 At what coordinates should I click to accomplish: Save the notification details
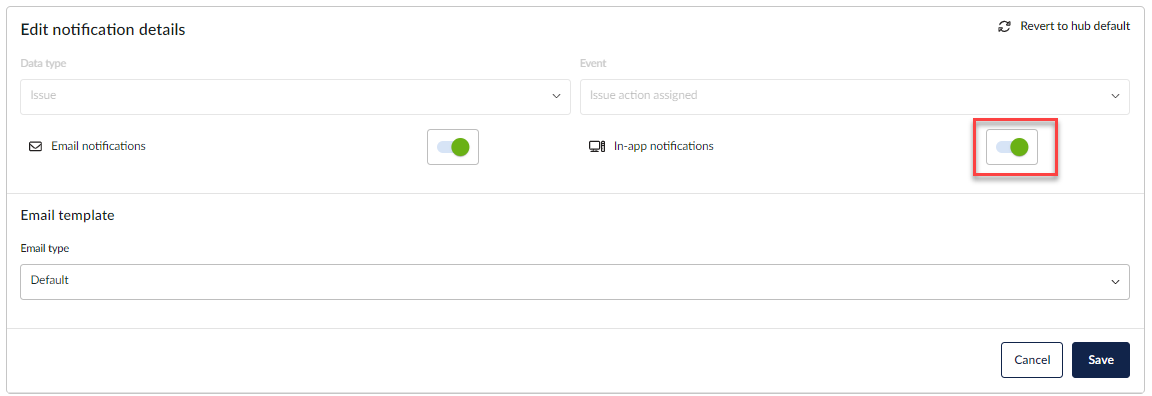[1101, 360]
